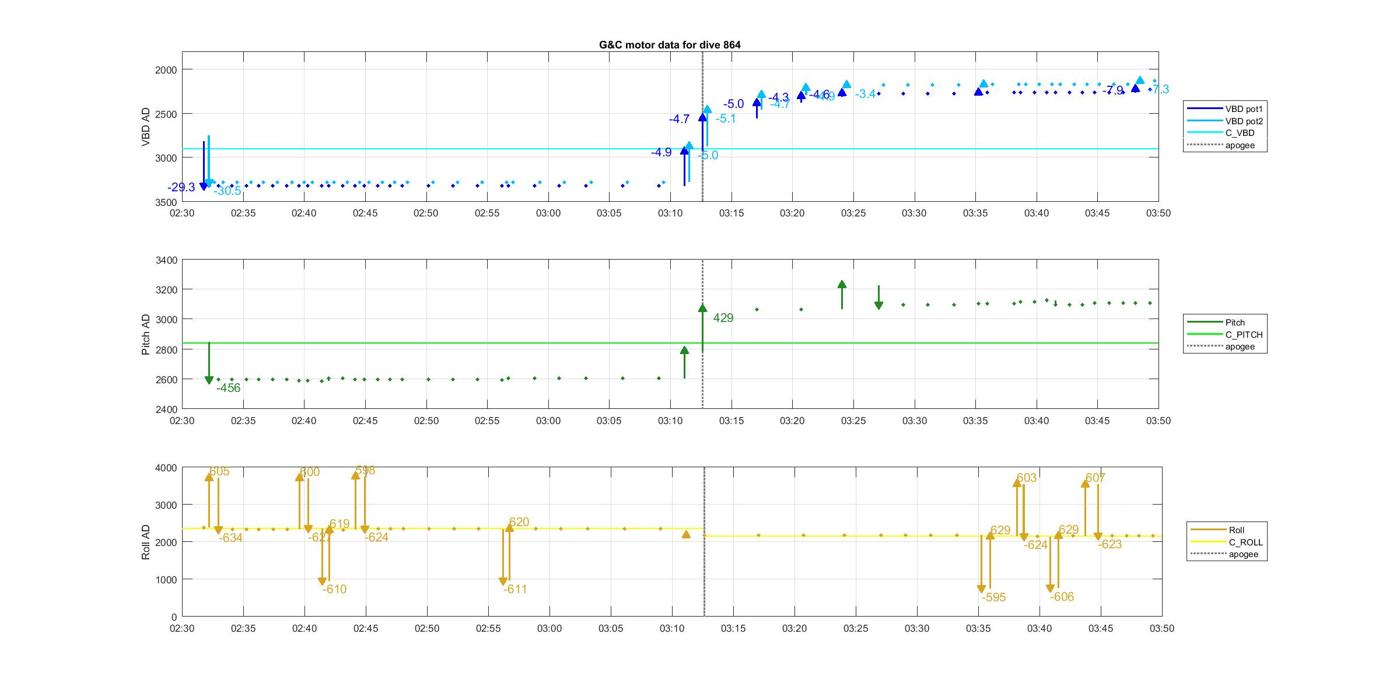Click the "620" roll data label

pos(519,522)
